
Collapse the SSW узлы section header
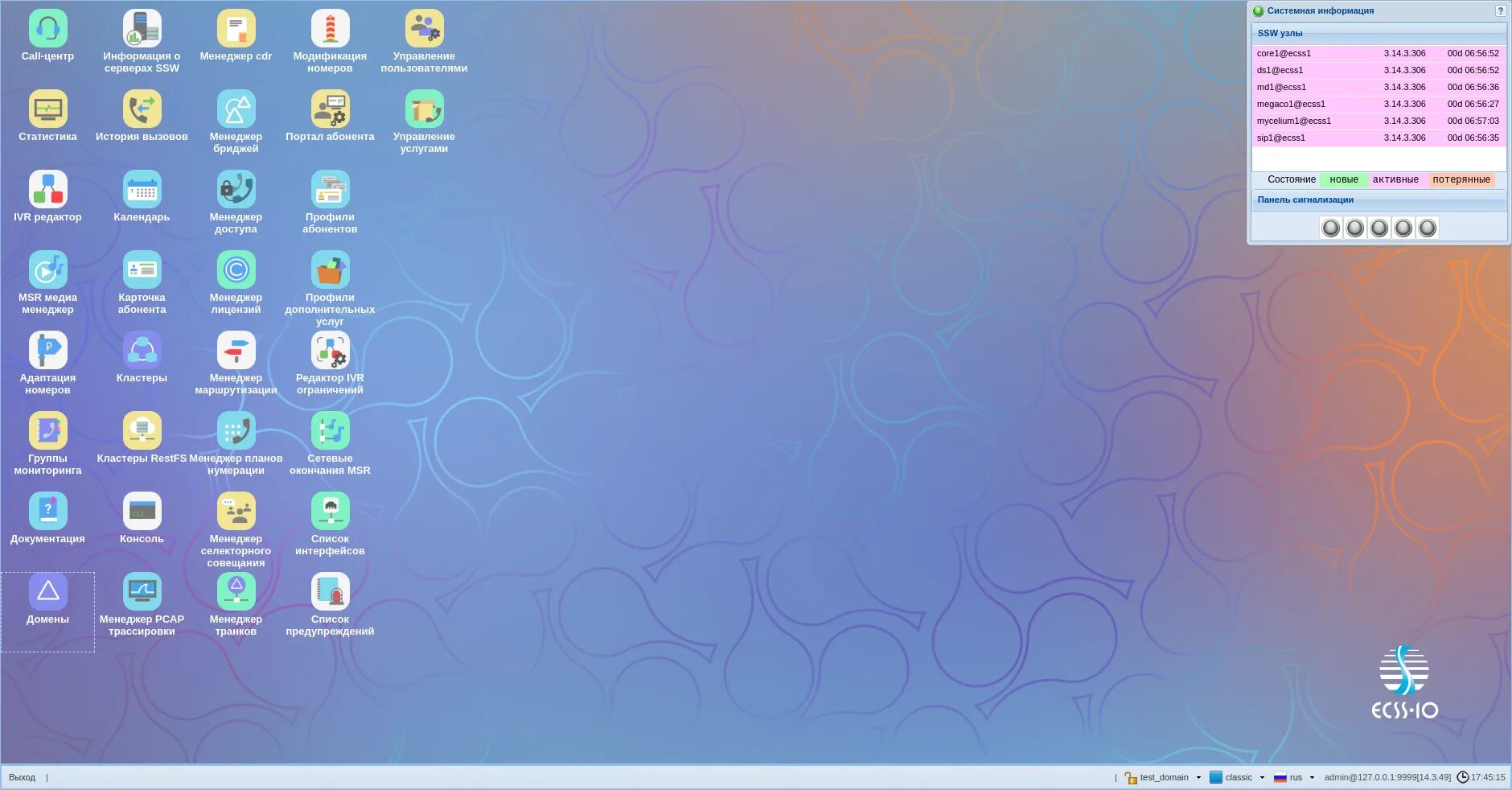pyautogui.click(x=1378, y=33)
